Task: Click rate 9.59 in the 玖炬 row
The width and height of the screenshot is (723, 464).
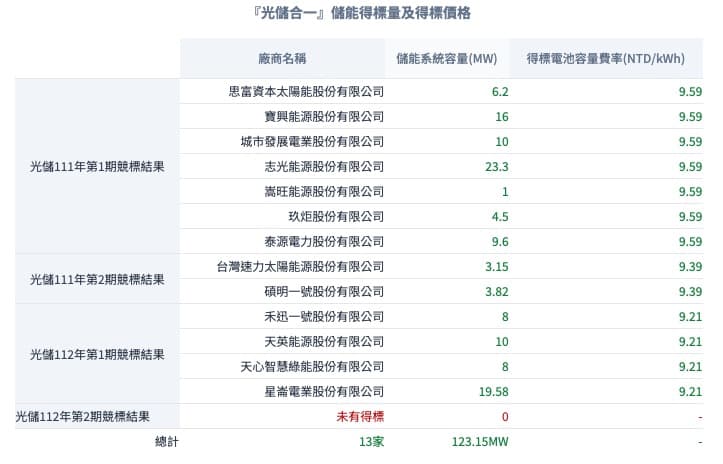Action: [690, 216]
